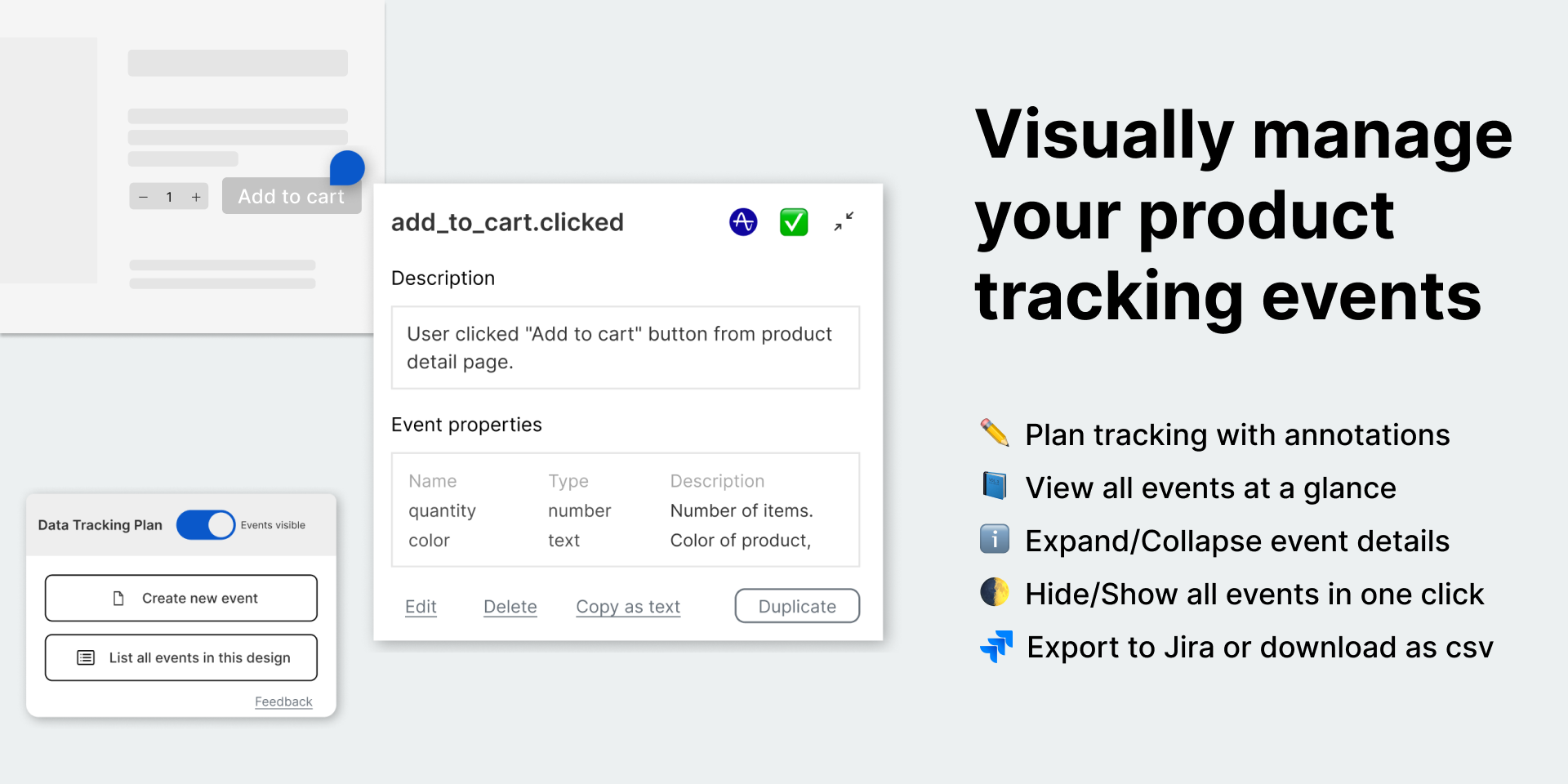
Task: Click the Duplicate button
Action: tap(796, 605)
